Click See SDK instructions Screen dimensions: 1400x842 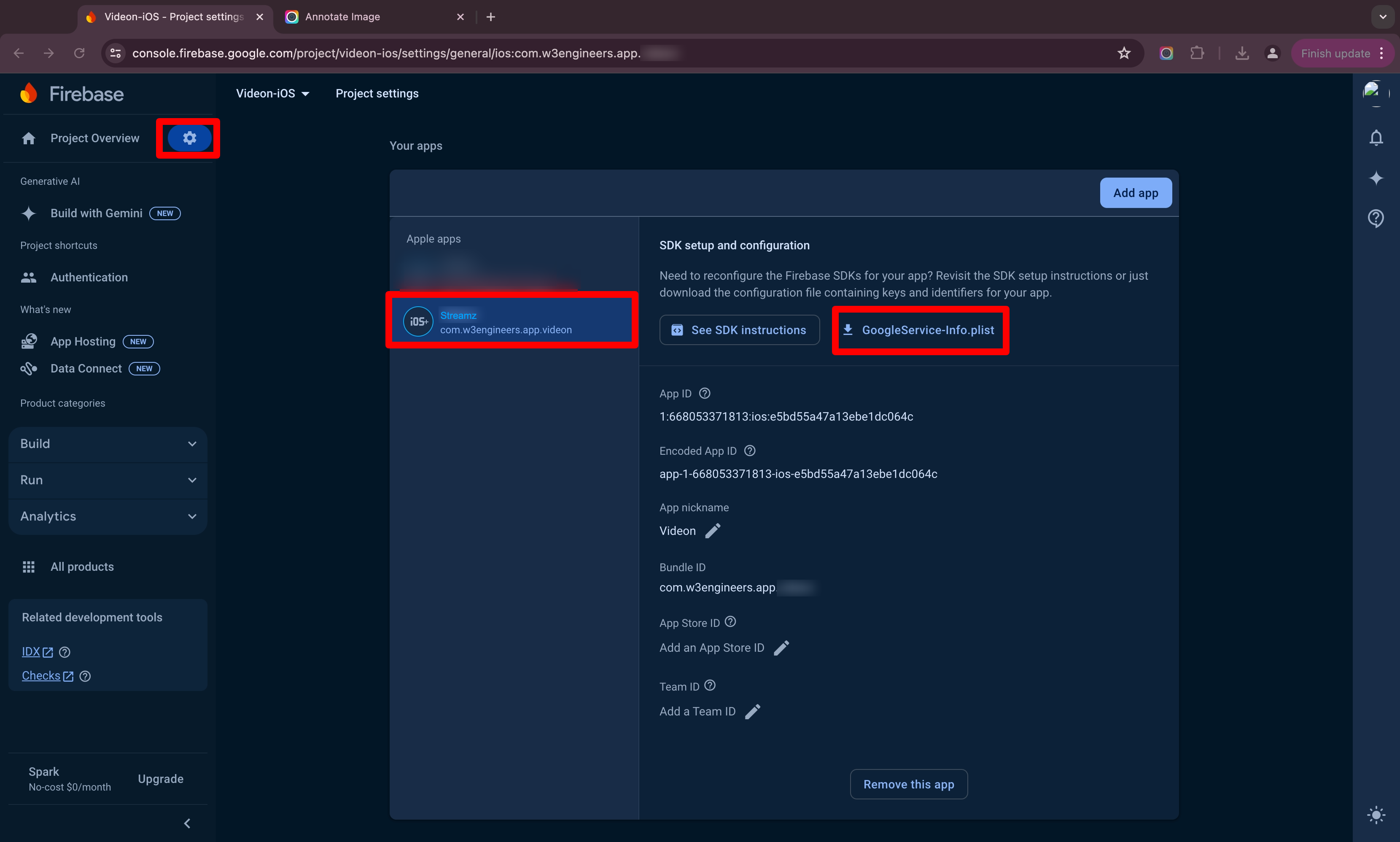739,330
